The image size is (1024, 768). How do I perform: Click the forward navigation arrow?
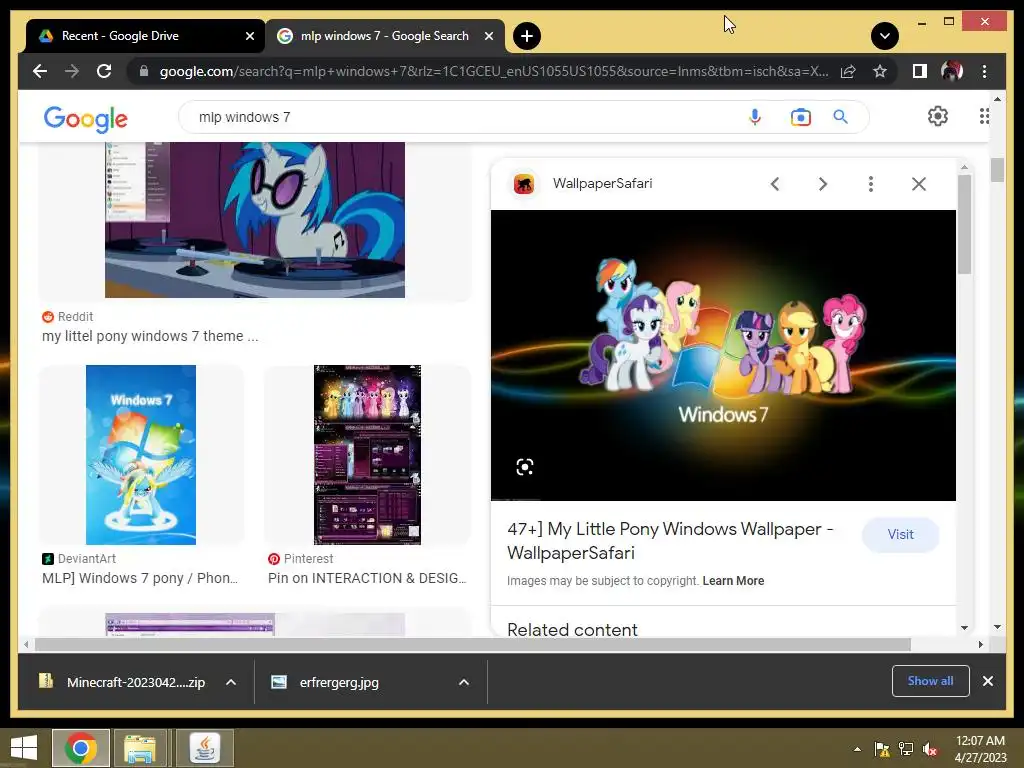pos(72,71)
